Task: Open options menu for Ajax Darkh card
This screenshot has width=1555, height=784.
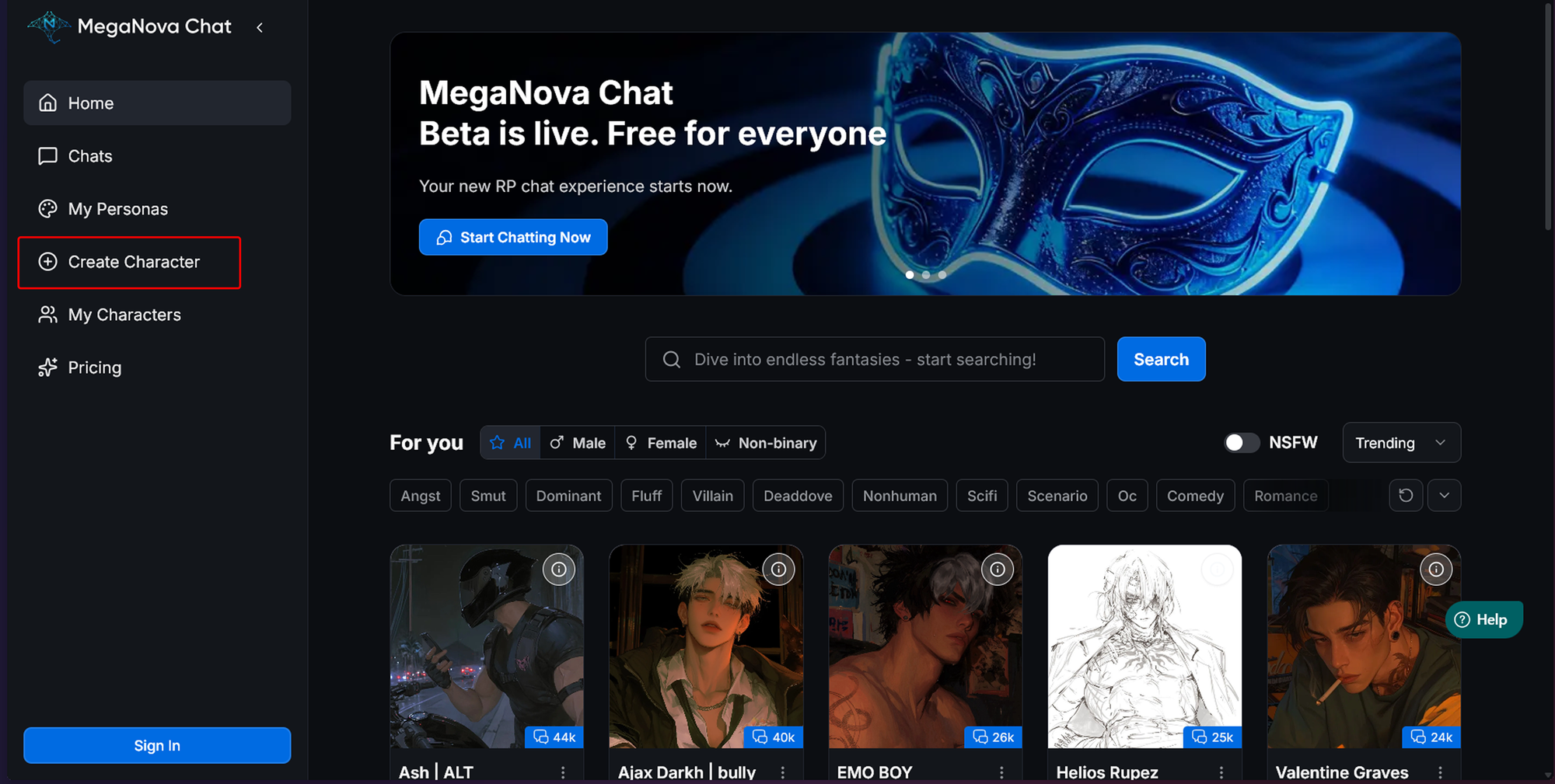Action: pos(782,772)
